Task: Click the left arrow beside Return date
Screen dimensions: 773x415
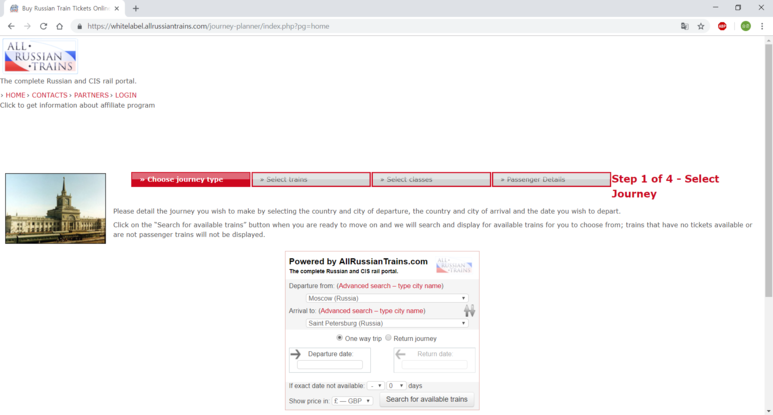Action: 400,354
